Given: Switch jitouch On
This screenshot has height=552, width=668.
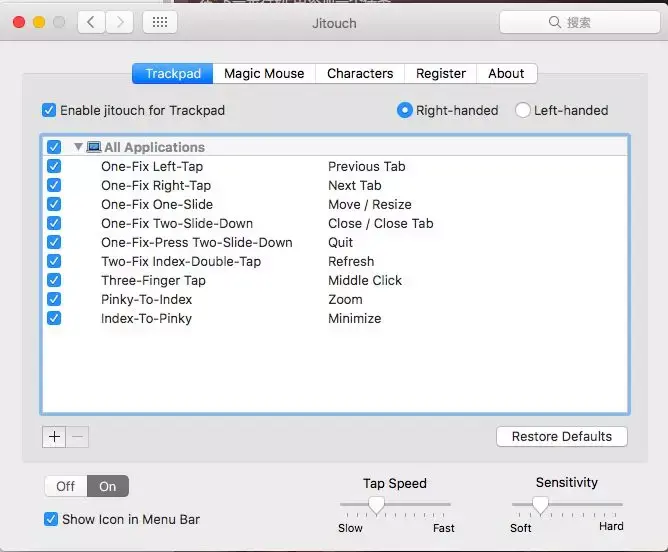Looking at the screenshot, I should click(108, 486).
